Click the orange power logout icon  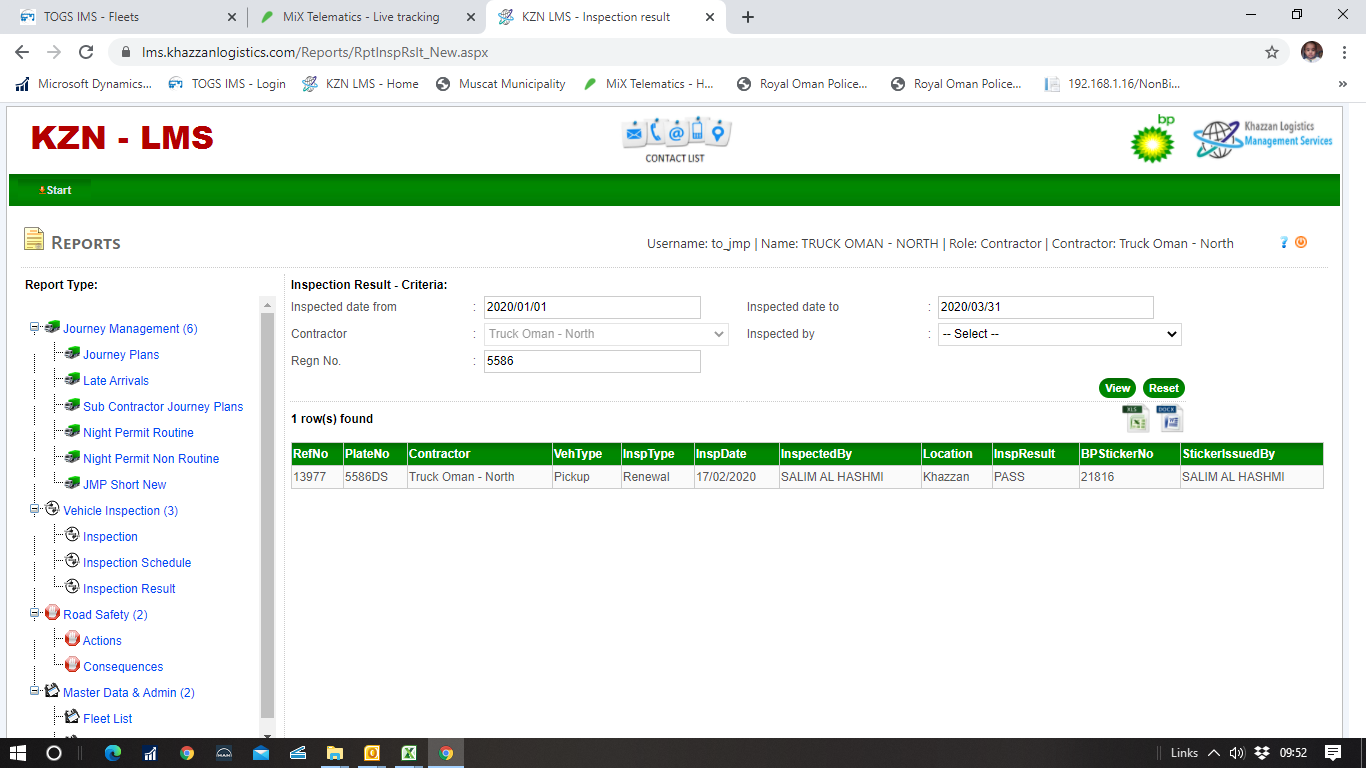(1301, 242)
